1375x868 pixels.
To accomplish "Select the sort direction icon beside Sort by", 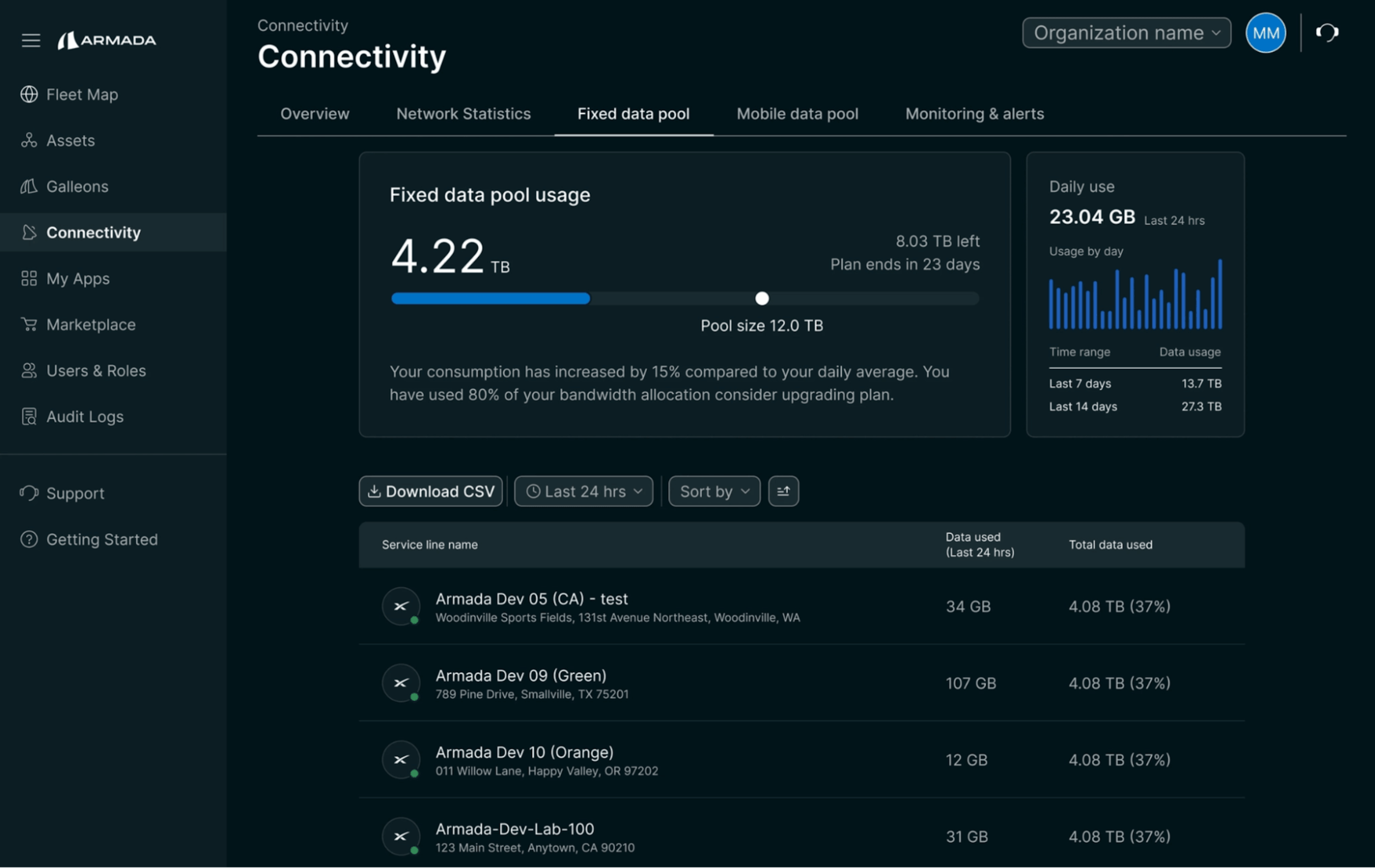I will 783,491.
